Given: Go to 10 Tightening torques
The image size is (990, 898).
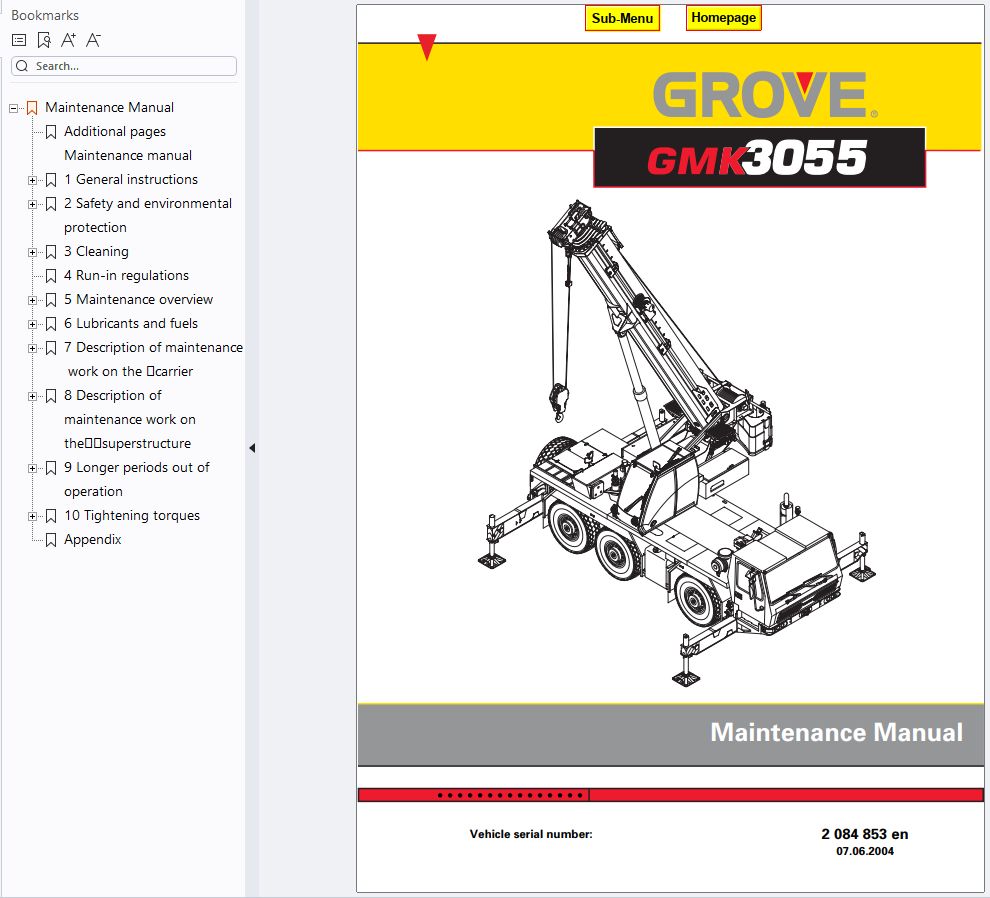Looking at the screenshot, I should pos(132,515).
